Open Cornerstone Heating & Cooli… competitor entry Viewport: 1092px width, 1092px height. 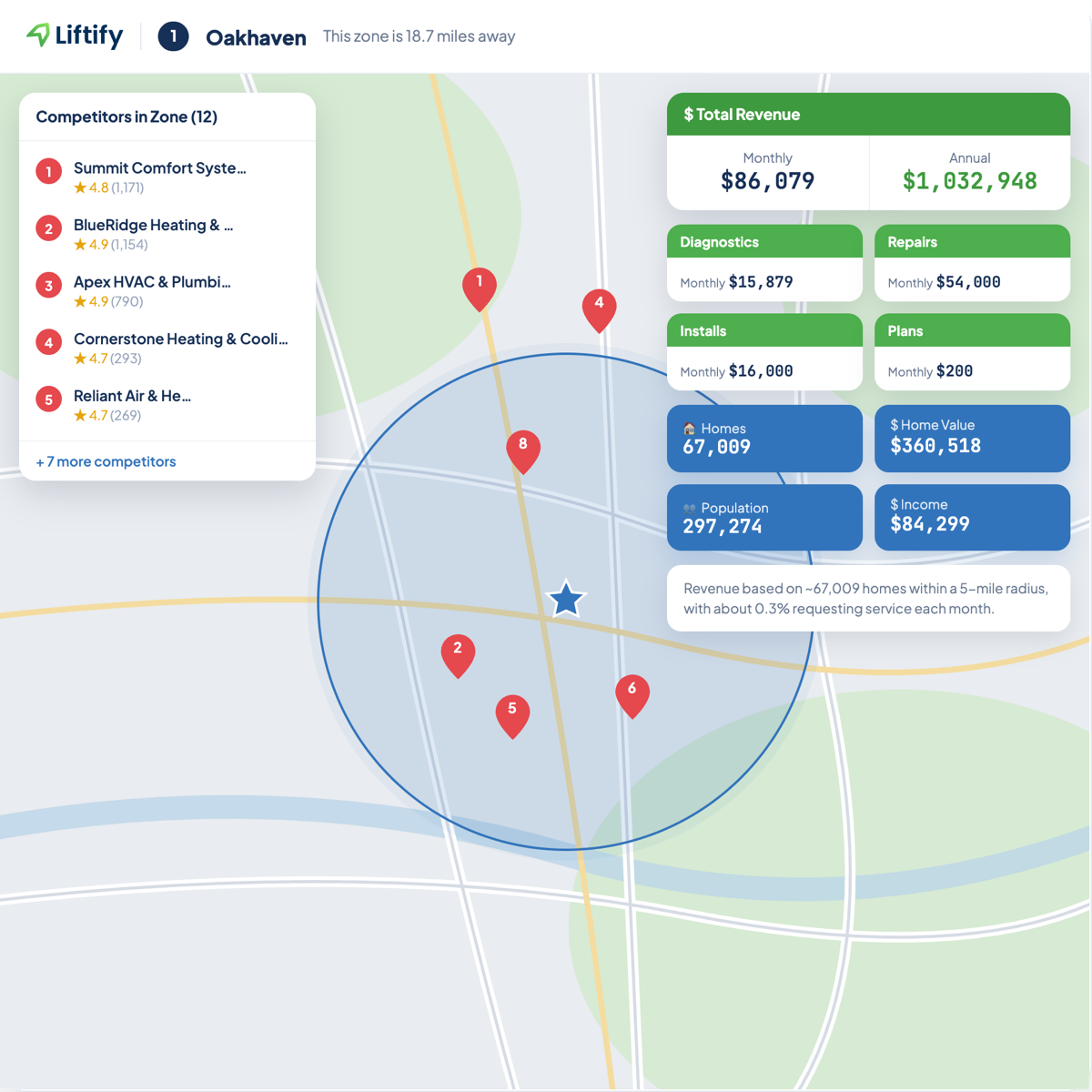(x=167, y=348)
